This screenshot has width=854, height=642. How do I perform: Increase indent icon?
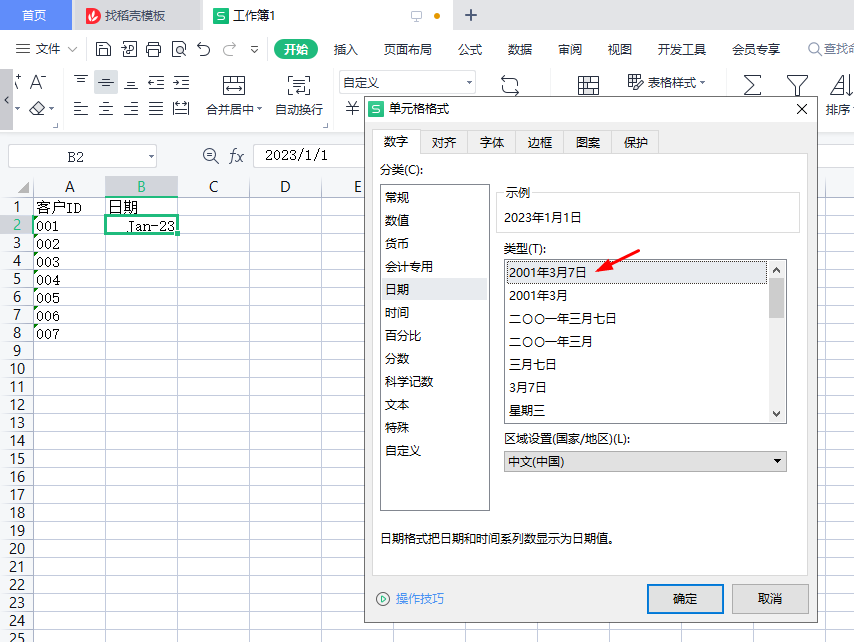point(181,82)
